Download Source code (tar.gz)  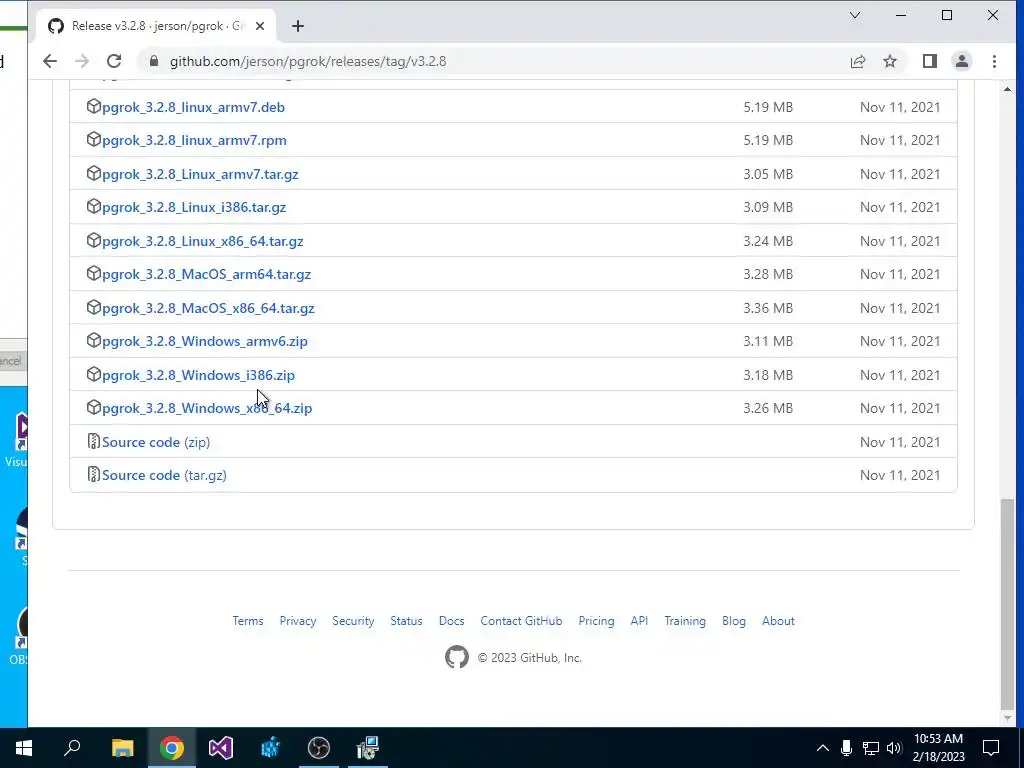(x=165, y=475)
